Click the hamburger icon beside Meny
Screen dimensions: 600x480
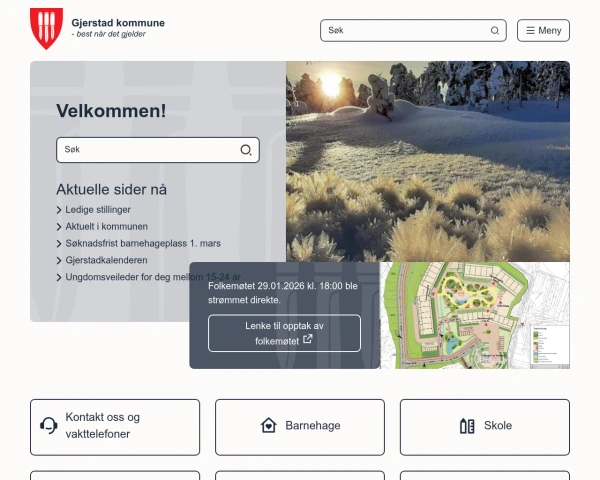530,31
